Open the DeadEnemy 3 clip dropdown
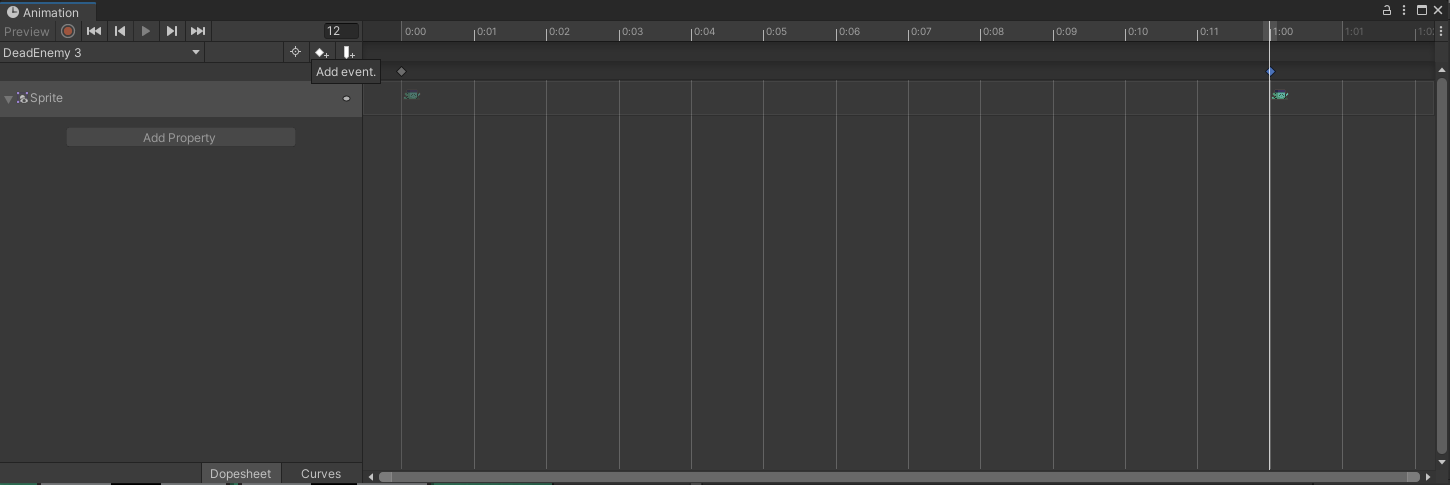1450x485 pixels. pyautogui.click(x=102, y=52)
